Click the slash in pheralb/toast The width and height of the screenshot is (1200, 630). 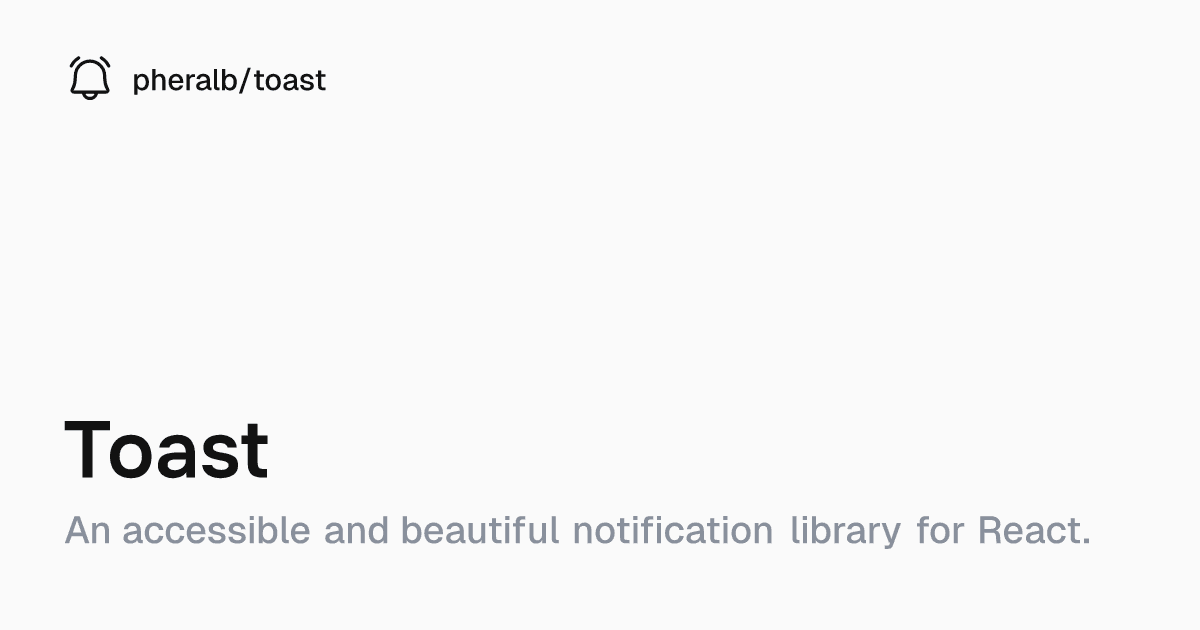(247, 80)
